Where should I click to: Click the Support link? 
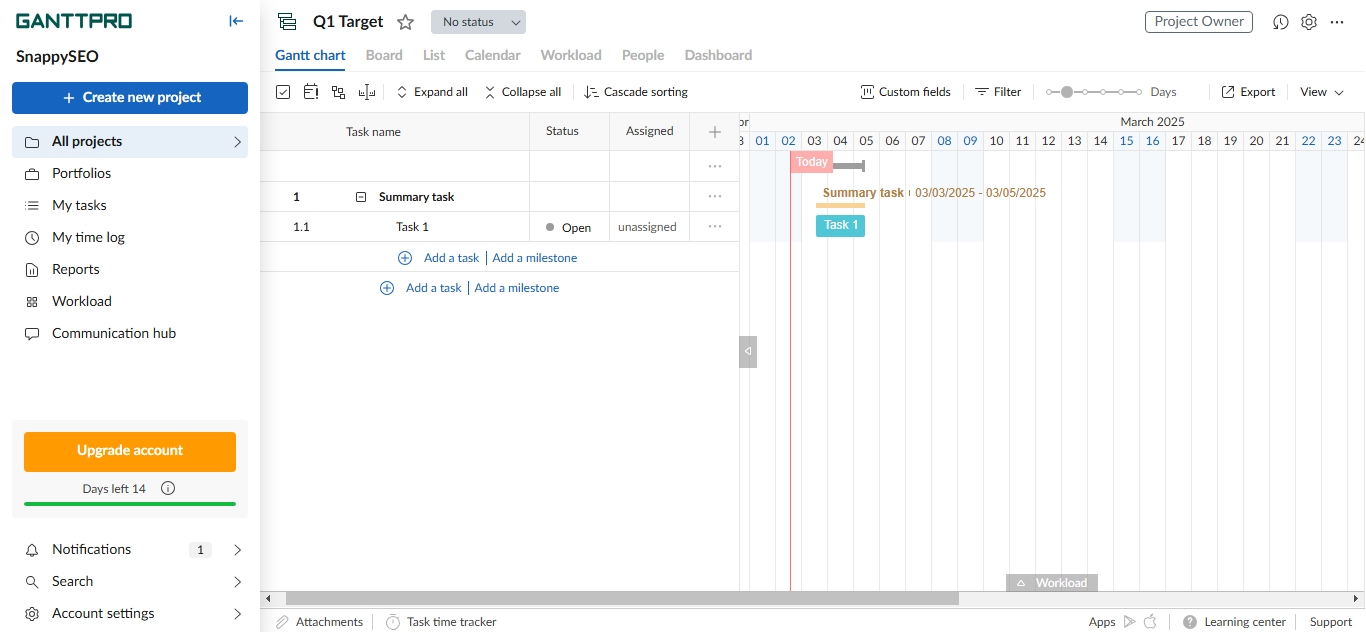(1331, 622)
